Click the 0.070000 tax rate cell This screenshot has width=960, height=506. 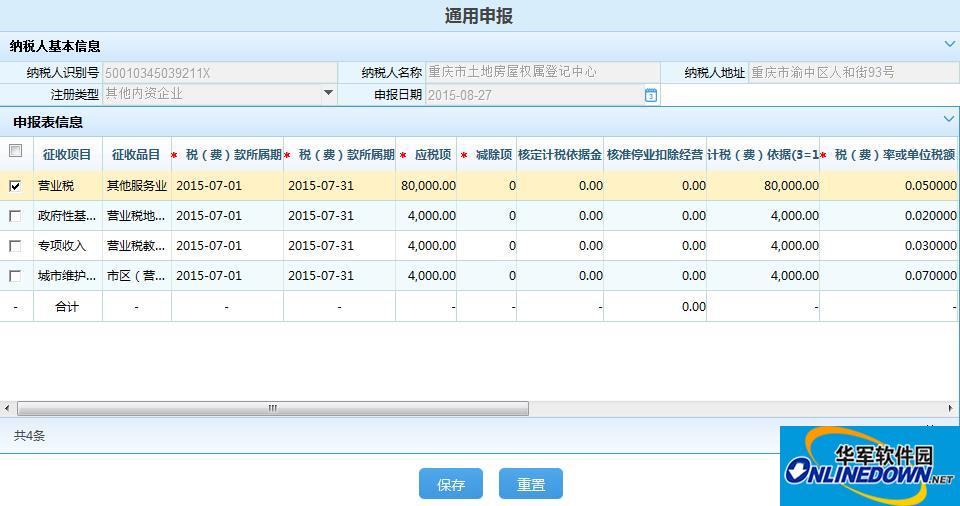click(890, 276)
